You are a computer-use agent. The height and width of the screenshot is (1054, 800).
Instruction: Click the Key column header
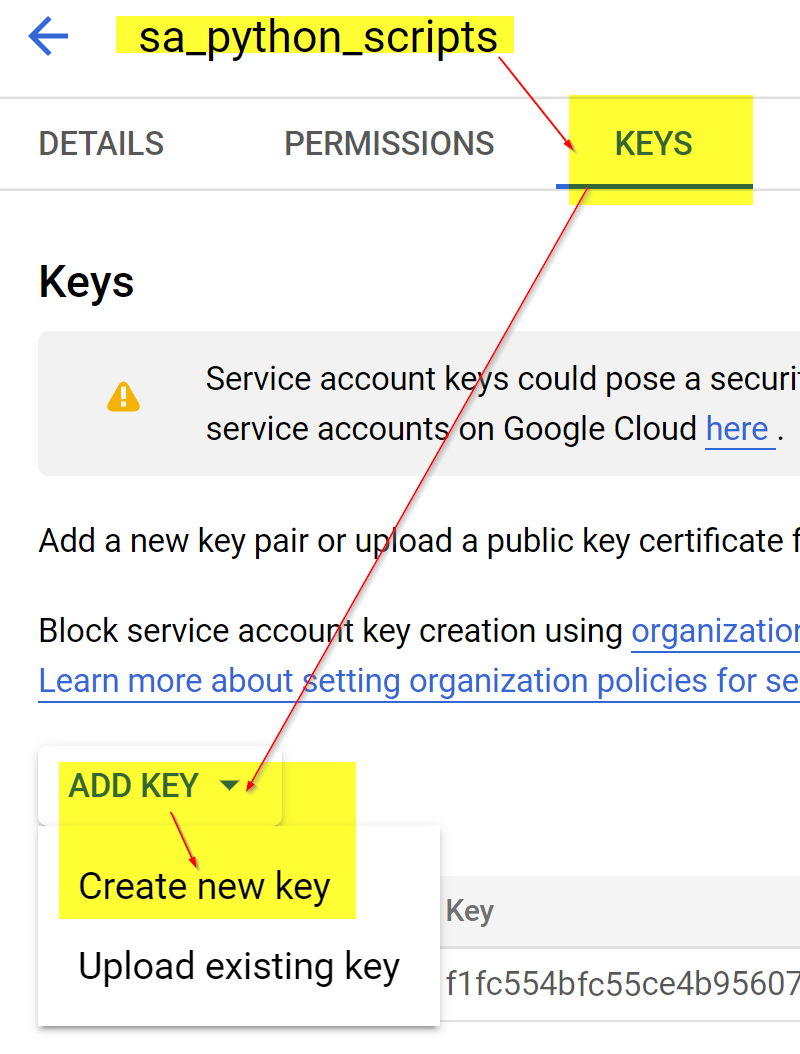click(x=470, y=911)
